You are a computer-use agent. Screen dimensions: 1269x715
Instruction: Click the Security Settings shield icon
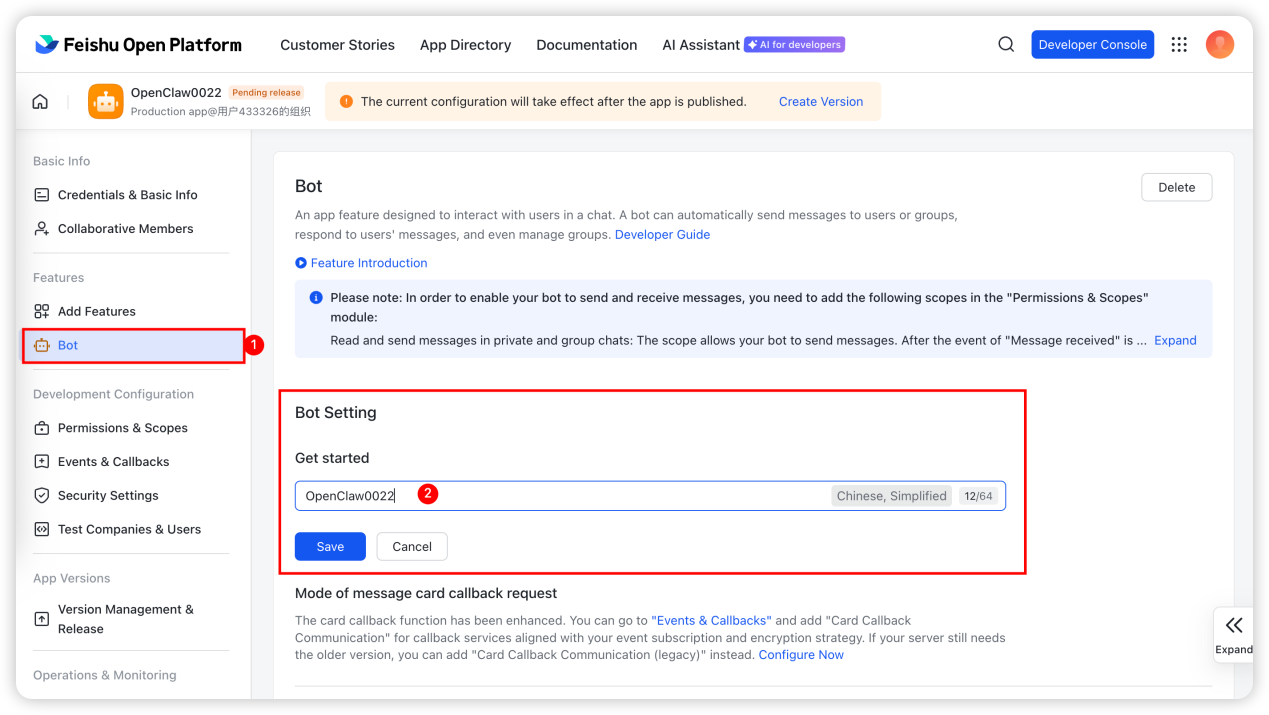pyautogui.click(x=42, y=496)
